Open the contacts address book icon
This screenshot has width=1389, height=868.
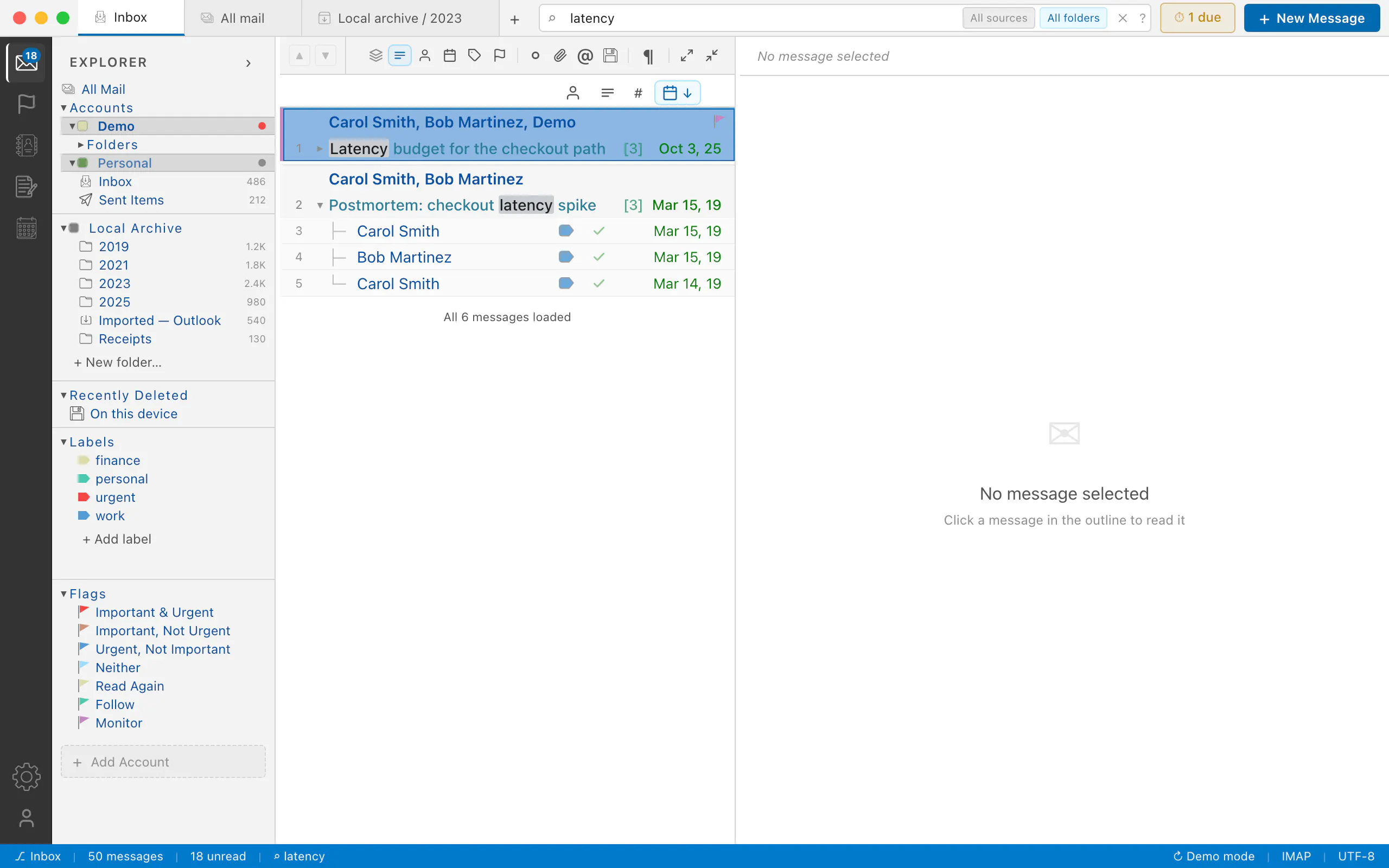27,145
